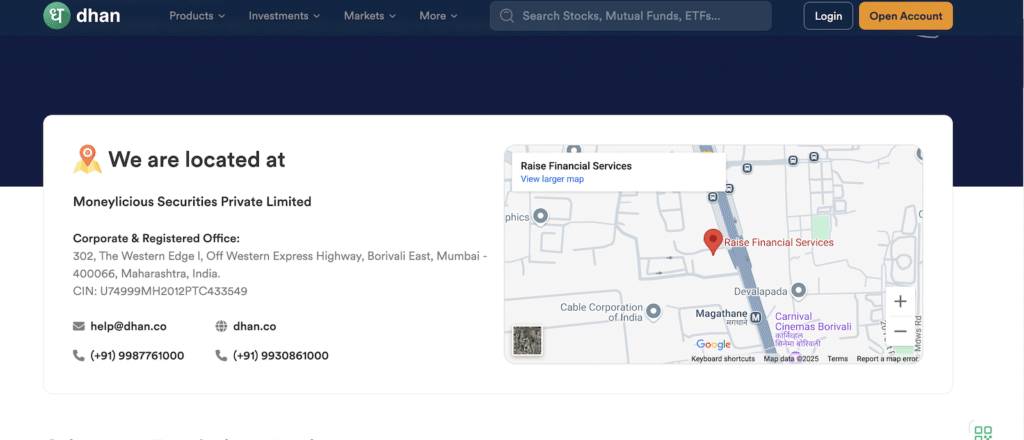Focus the Search Stocks, Mutual Funds field
Screen dimensions: 1024x440
tap(631, 16)
